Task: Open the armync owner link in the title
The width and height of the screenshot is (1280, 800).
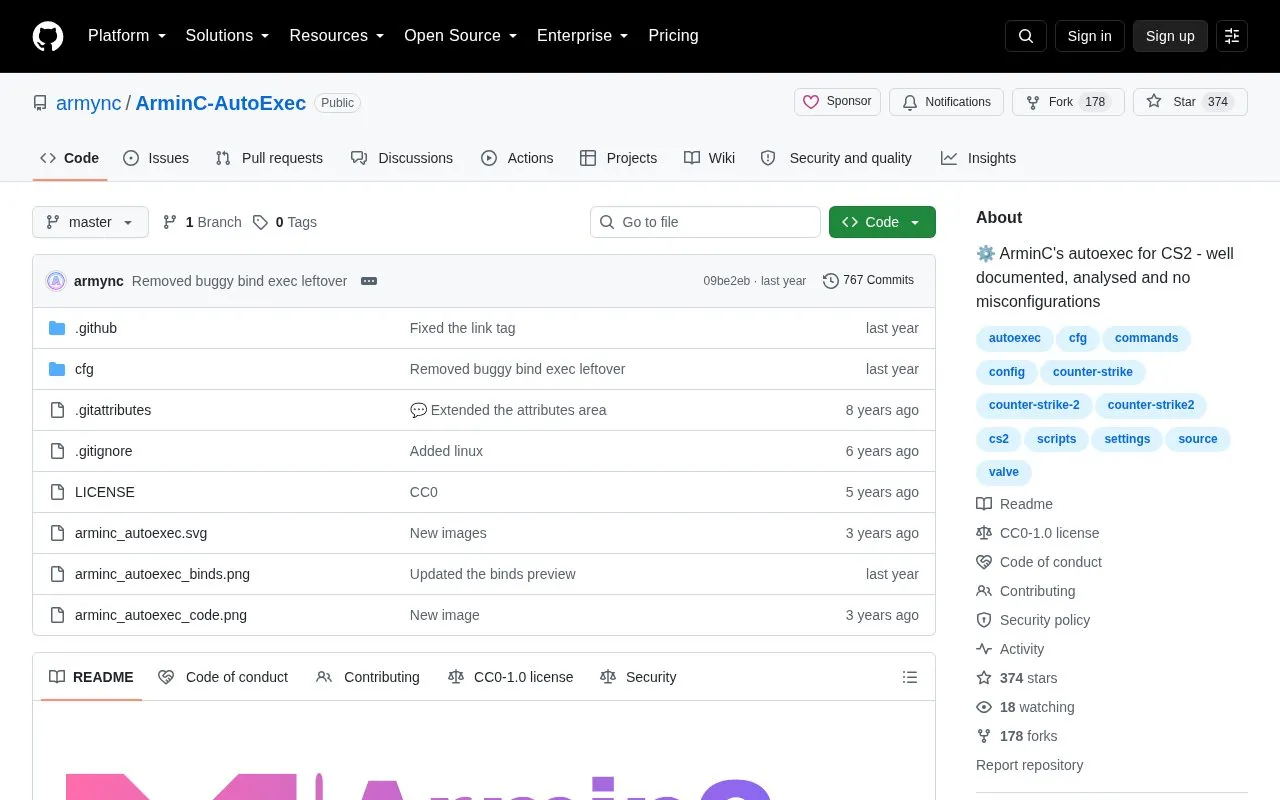Action: [88, 103]
